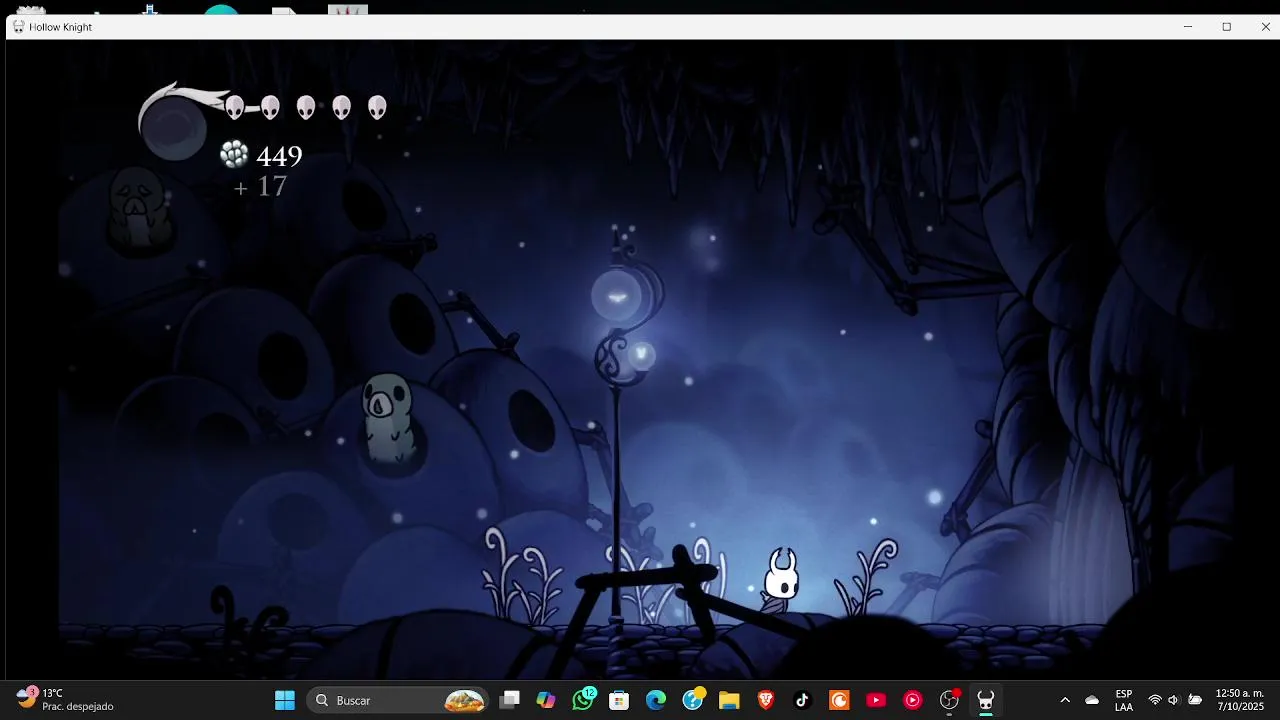Maximize the Hollow Knight window
Screen dimensions: 1280x720
point(1227,27)
